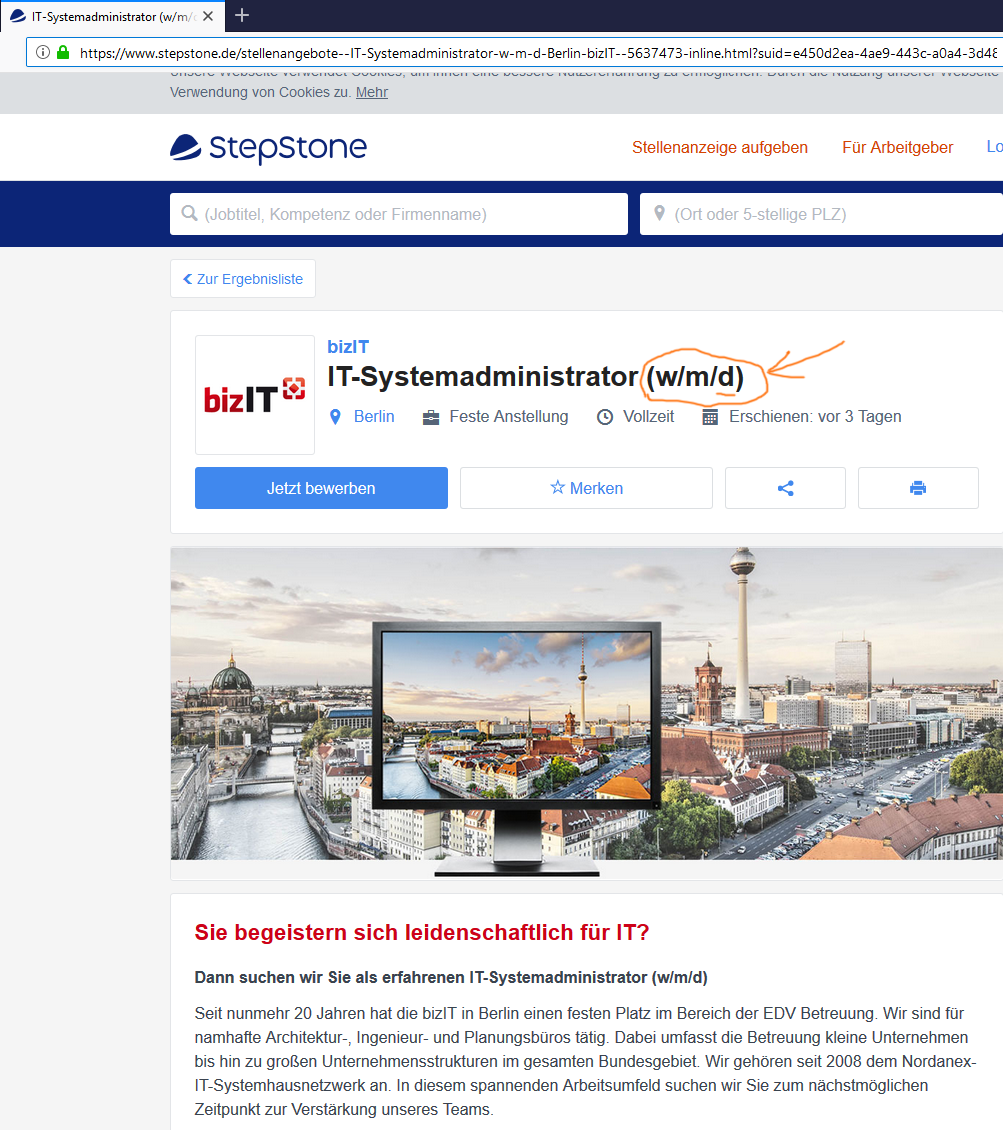Open Stellenanzeige aufgeben
Screen dimensions: 1003x1130
(720, 148)
